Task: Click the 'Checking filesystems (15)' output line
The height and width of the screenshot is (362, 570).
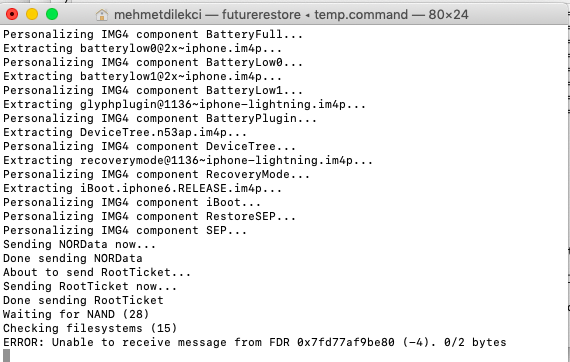Action: click(90, 328)
